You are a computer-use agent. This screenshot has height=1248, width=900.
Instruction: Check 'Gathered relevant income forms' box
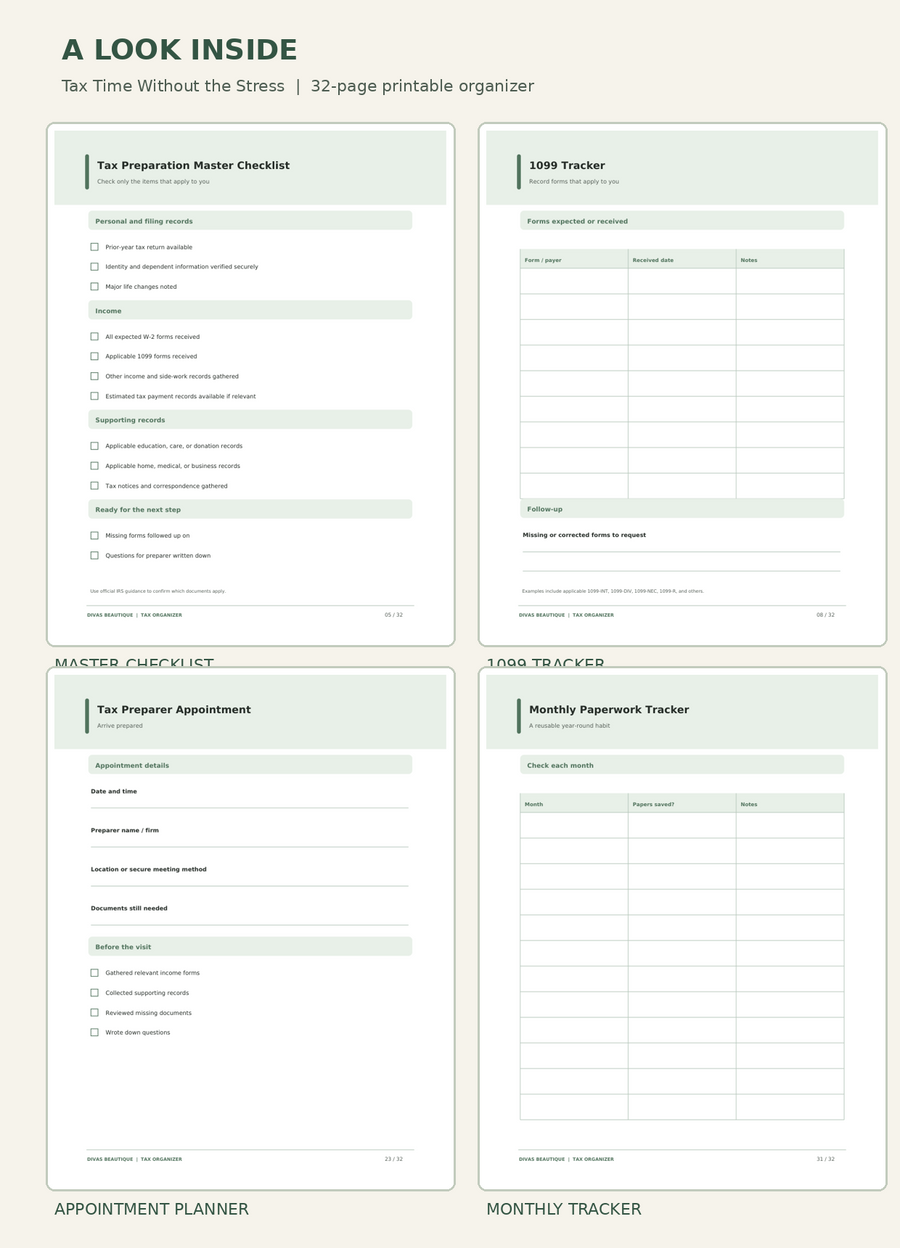(94, 973)
